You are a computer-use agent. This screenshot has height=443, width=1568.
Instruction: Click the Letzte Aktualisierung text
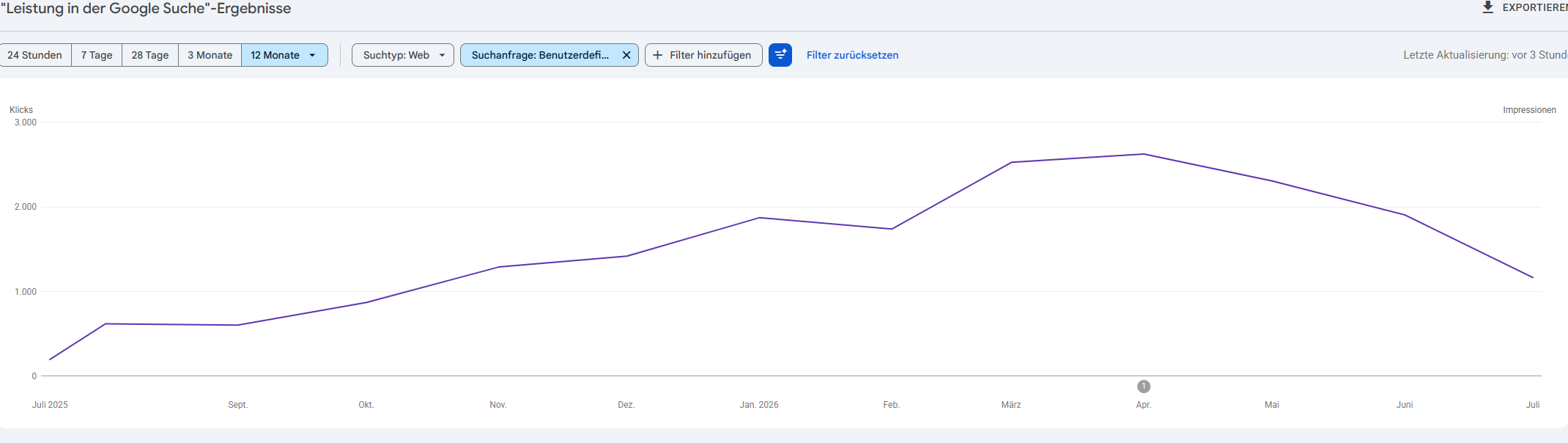tap(1485, 55)
